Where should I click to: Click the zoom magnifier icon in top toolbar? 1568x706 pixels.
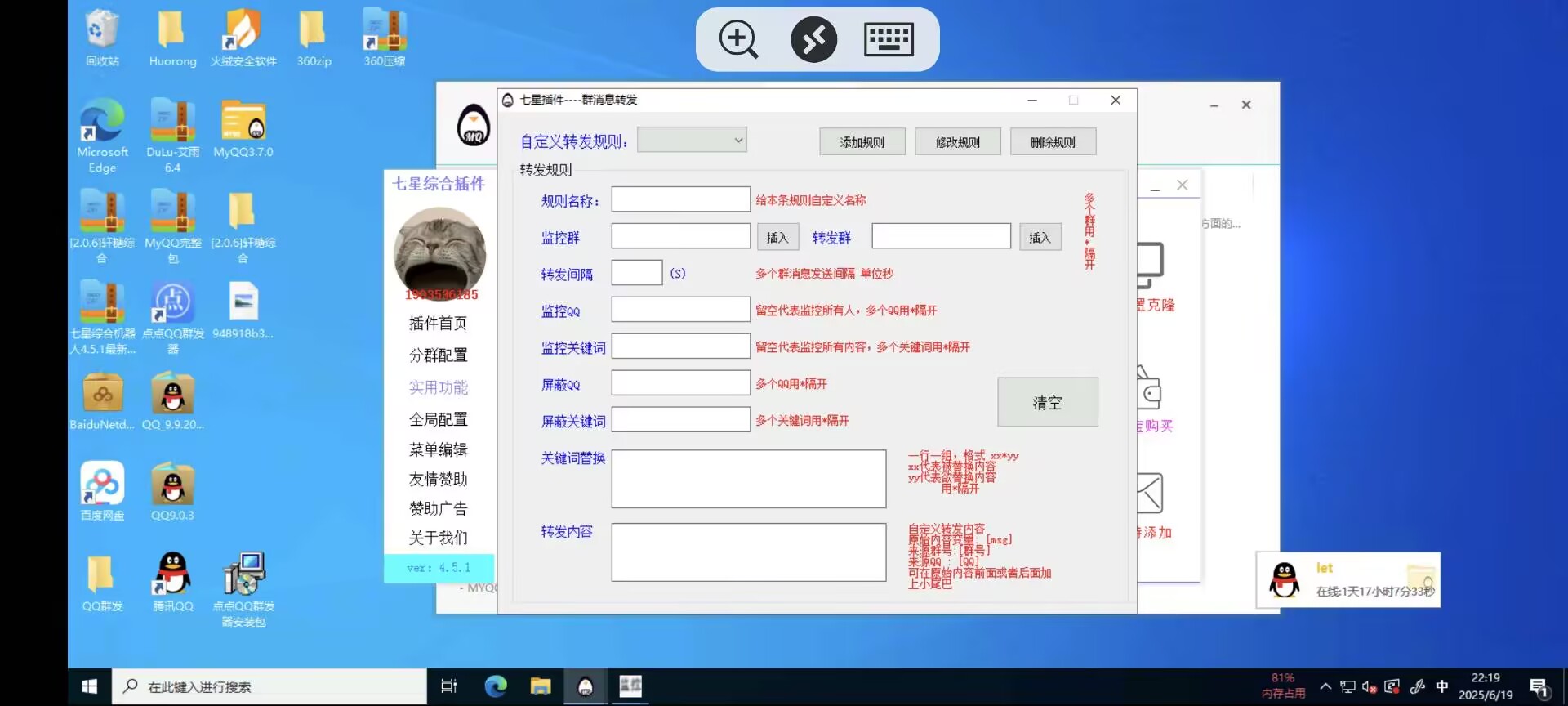tap(738, 39)
